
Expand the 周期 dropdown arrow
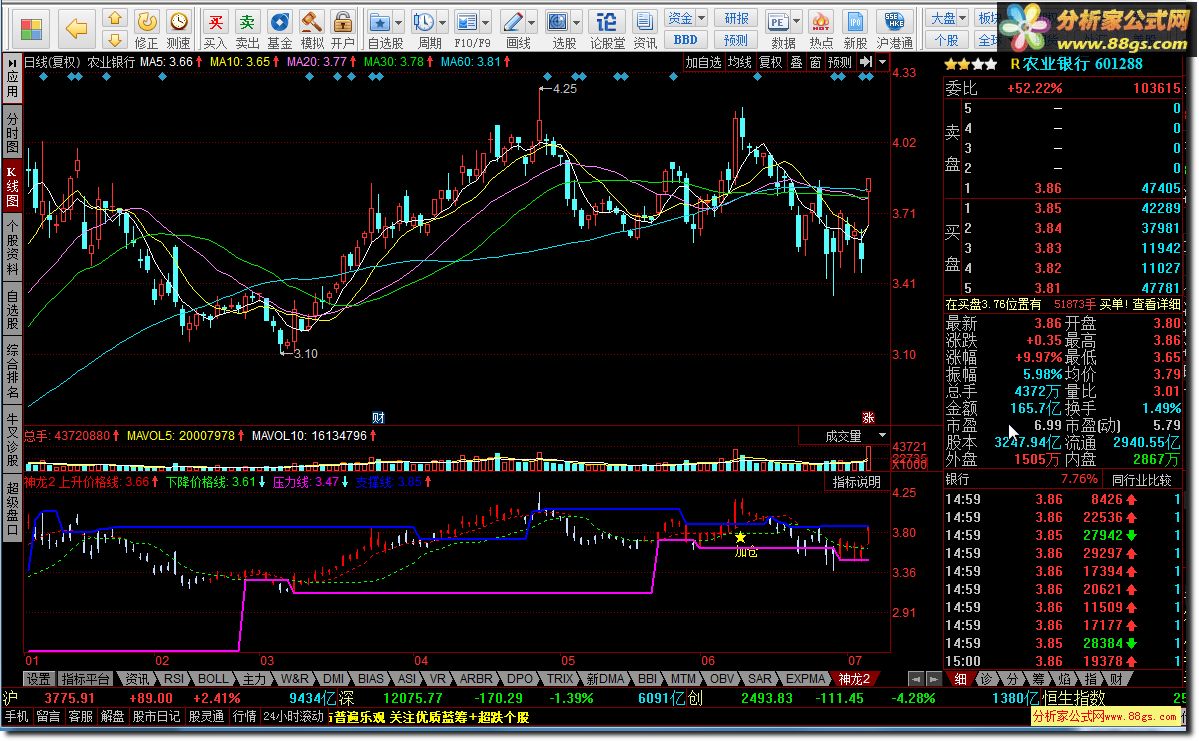[442, 22]
